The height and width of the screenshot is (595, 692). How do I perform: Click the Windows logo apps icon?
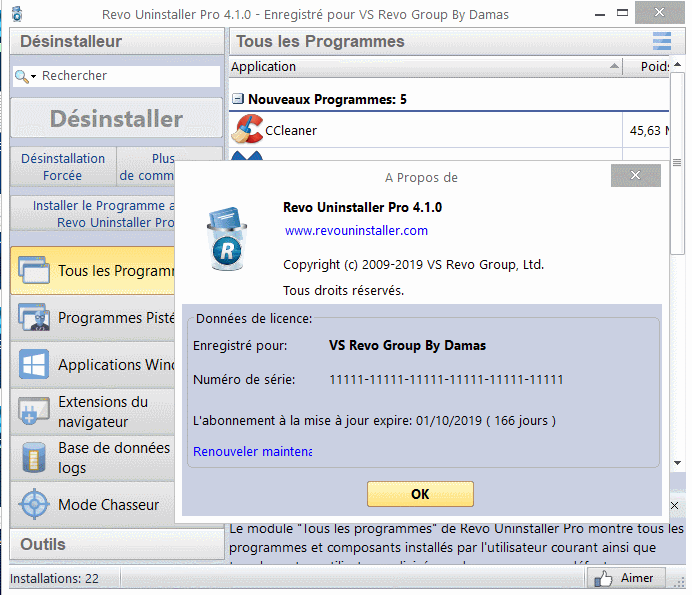point(34,364)
